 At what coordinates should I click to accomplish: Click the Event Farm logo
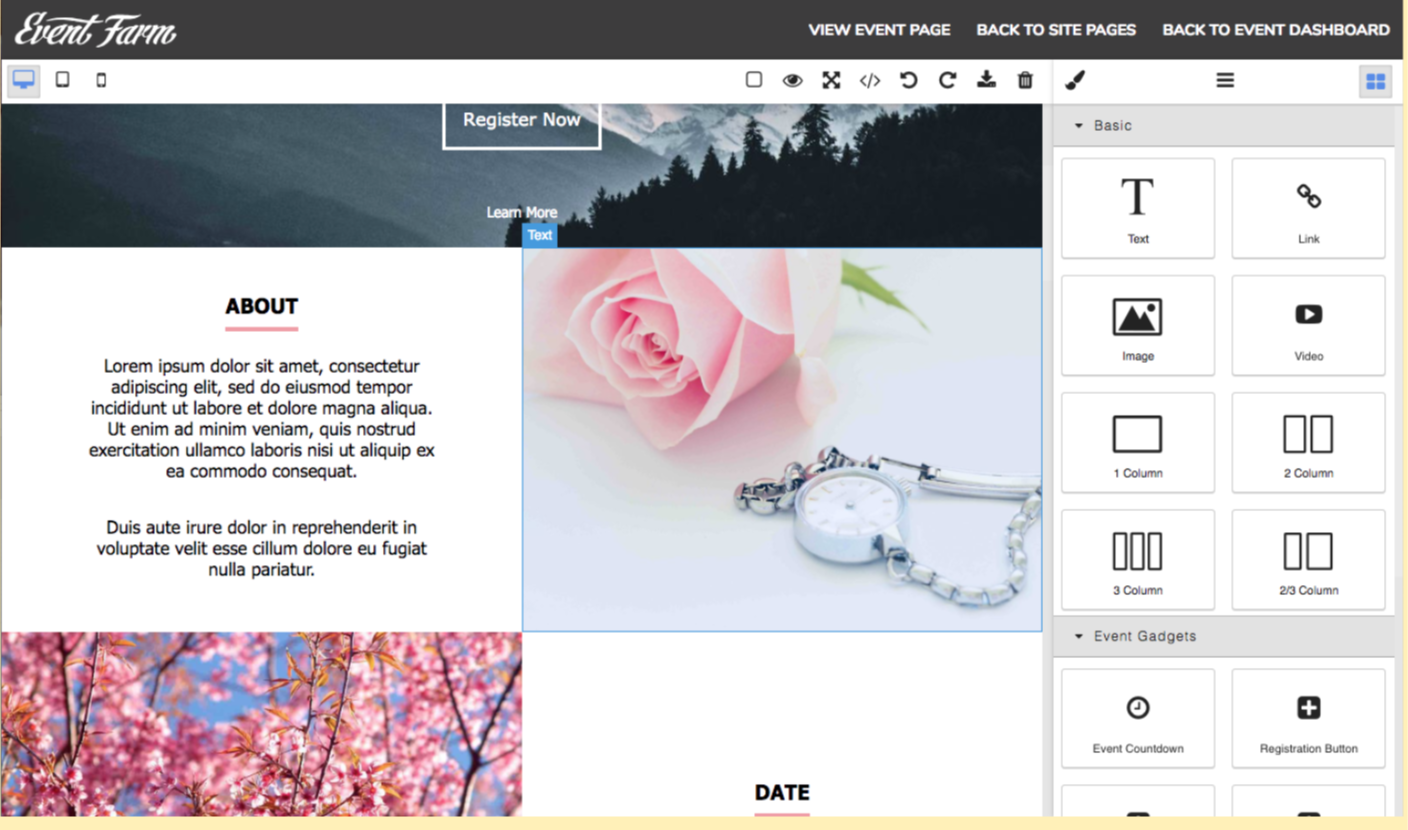point(95,30)
